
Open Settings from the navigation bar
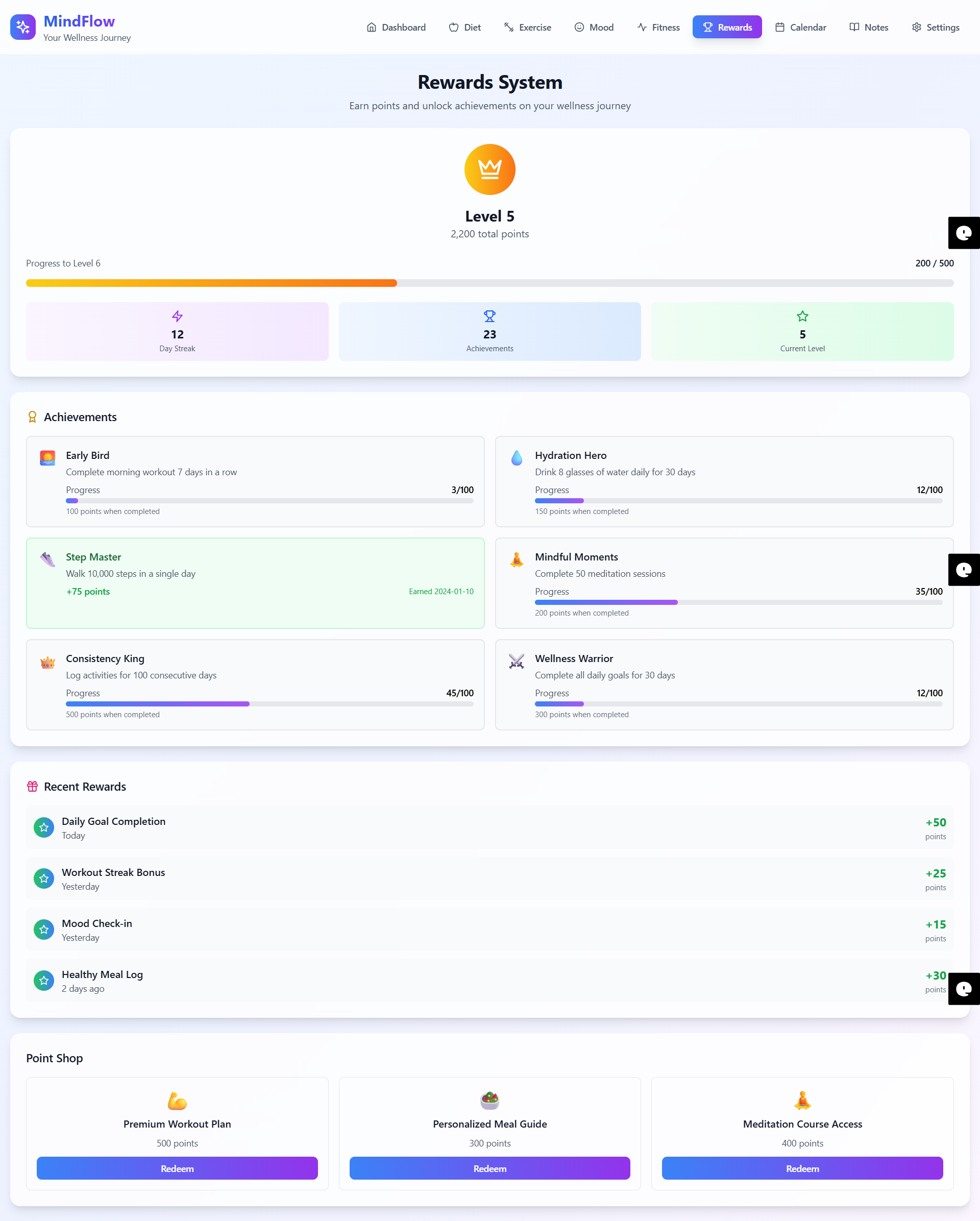(935, 27)
